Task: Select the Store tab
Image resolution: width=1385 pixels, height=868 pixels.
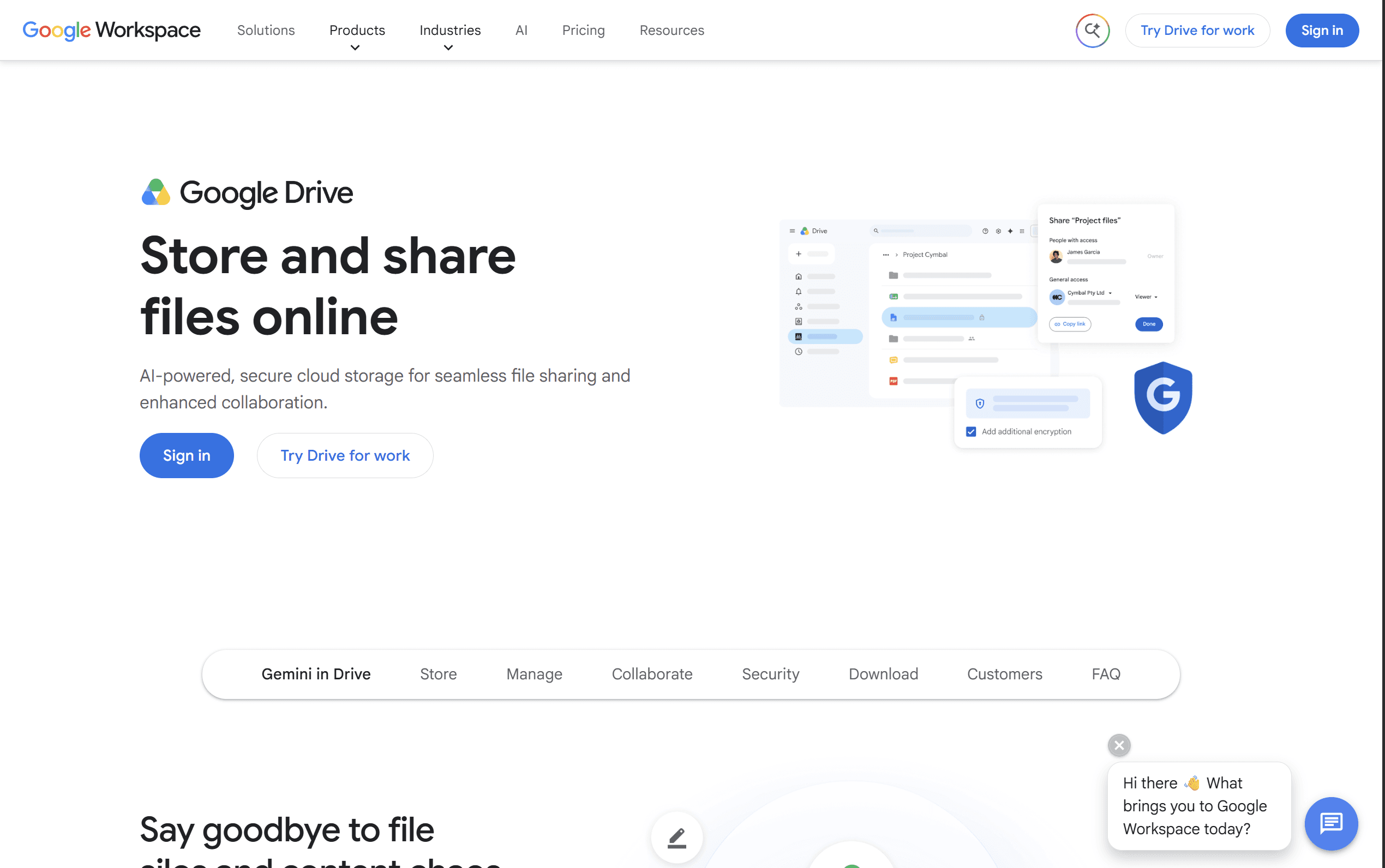Action: 438,674
